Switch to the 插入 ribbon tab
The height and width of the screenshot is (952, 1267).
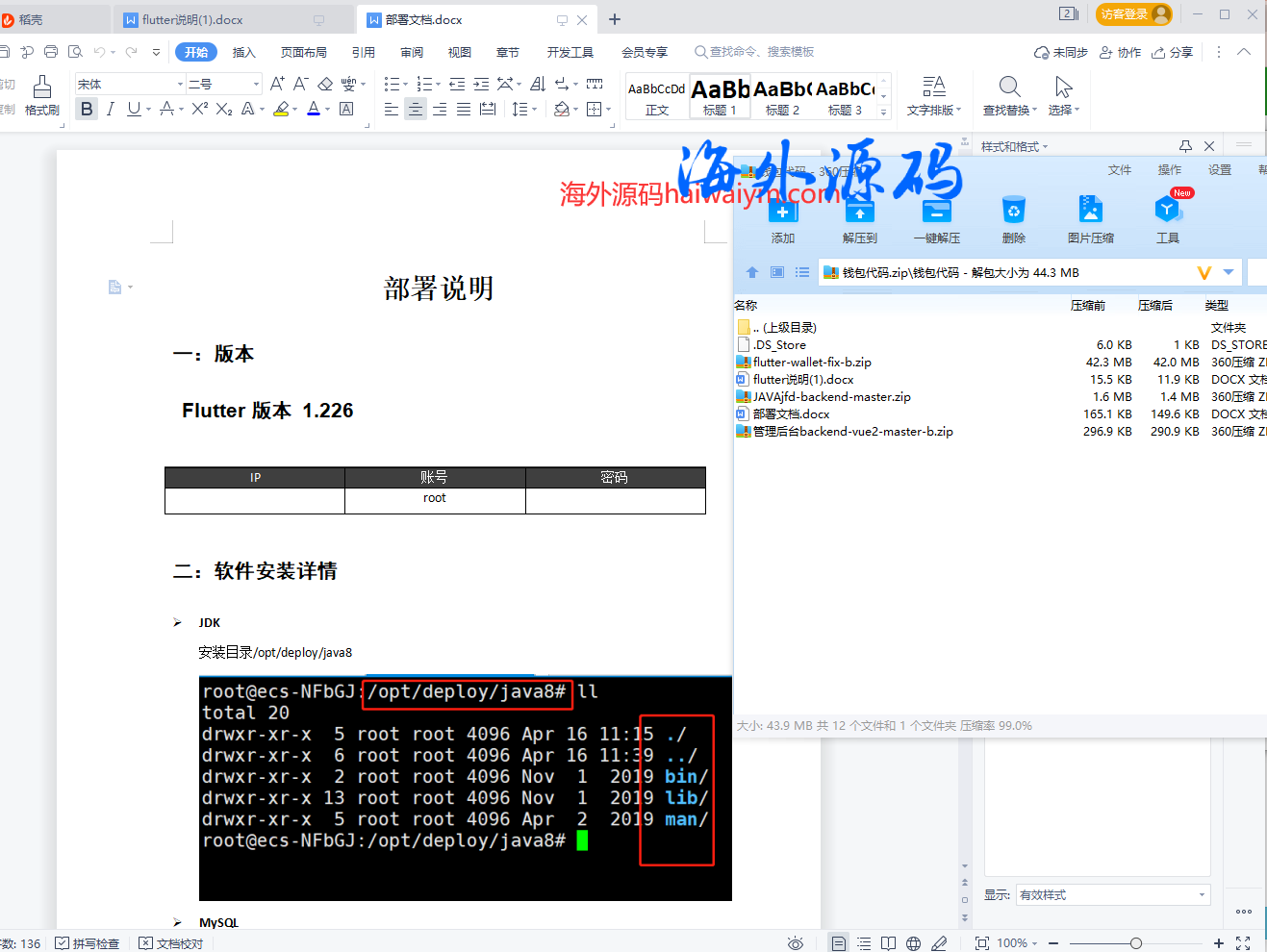point(243,52)
